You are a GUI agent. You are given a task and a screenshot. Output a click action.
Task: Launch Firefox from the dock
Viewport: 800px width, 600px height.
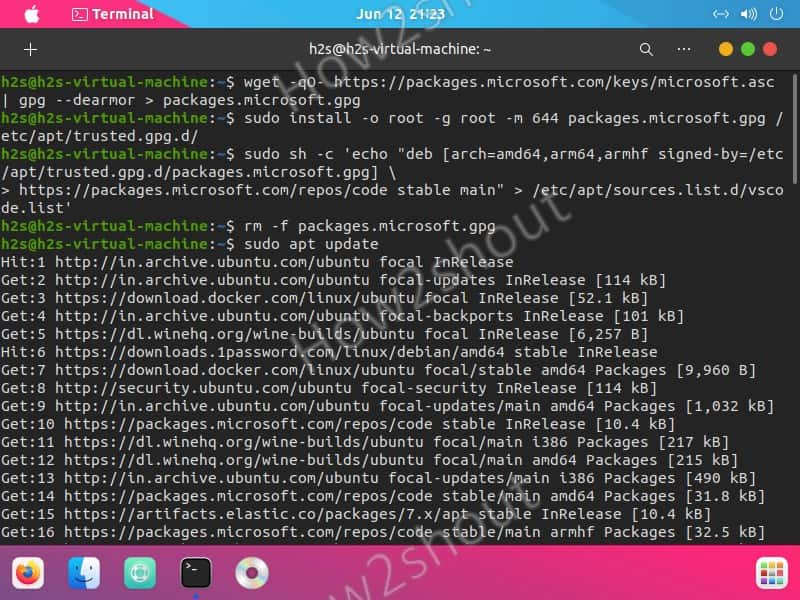(x=28, y=574)
